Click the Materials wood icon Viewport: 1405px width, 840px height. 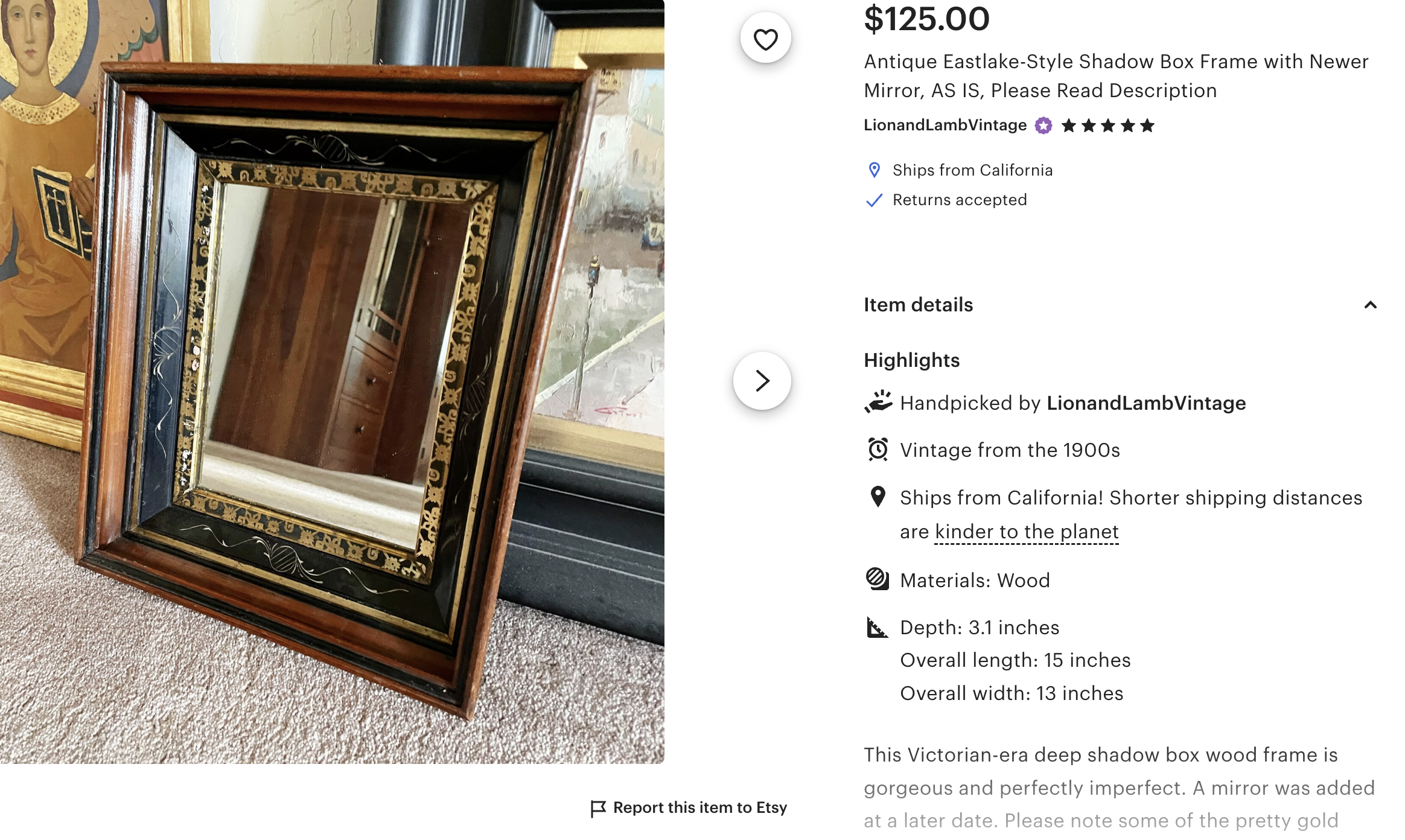(877, 579)
